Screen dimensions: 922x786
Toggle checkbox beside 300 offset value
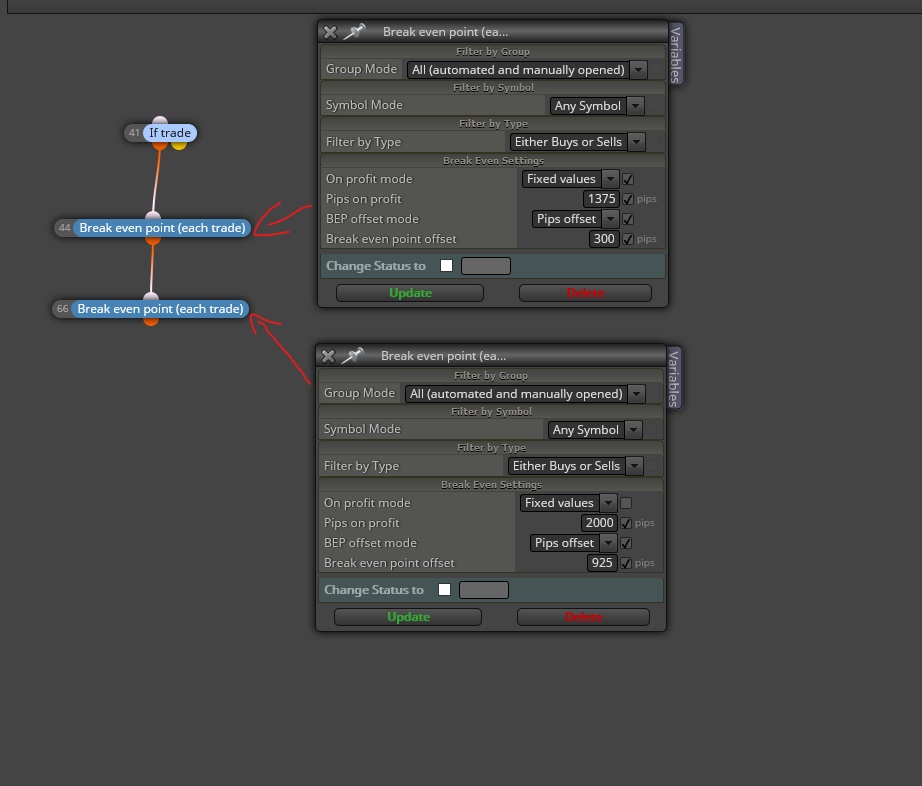[628, 239]
